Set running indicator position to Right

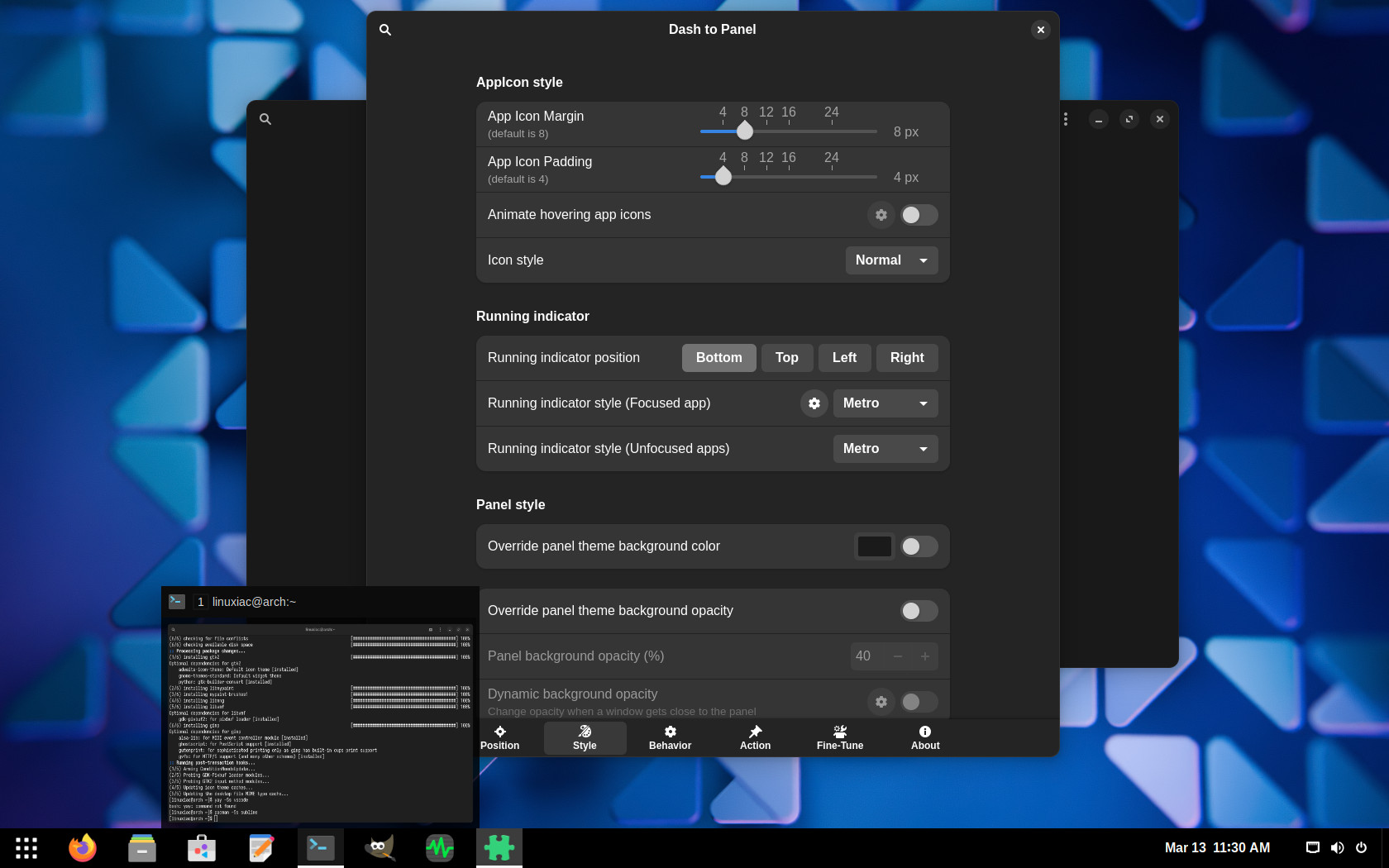[907, 358]
